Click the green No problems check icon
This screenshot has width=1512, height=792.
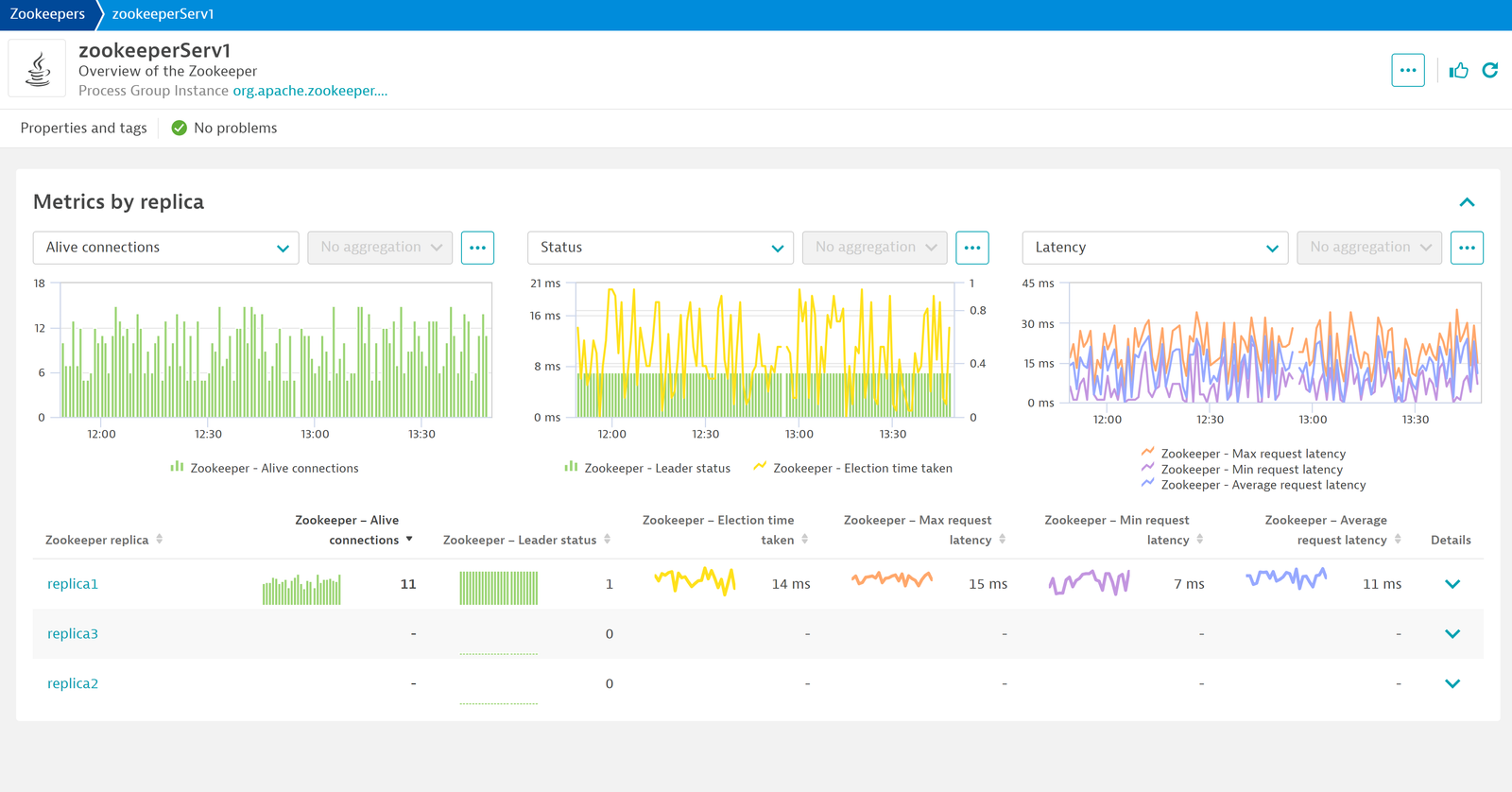click(x=179, y=128)
